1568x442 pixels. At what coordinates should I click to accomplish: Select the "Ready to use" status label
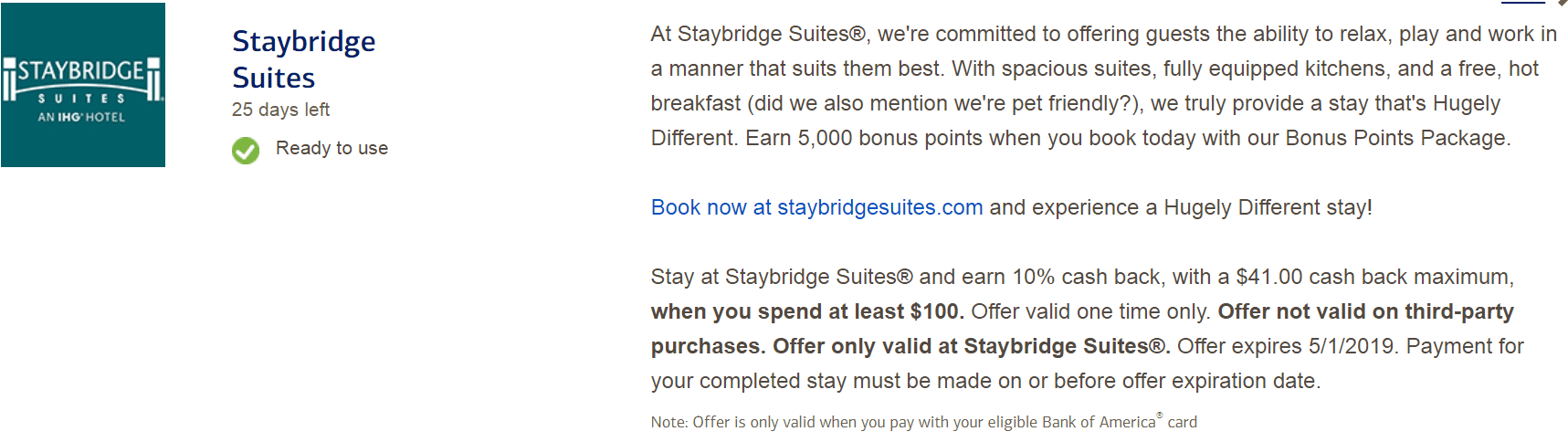tap(331, 148)
